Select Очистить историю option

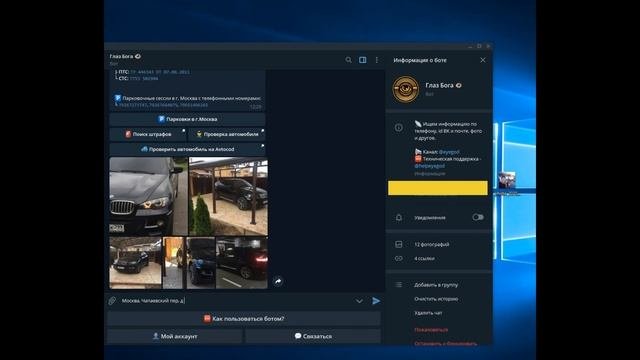[436, 299]
